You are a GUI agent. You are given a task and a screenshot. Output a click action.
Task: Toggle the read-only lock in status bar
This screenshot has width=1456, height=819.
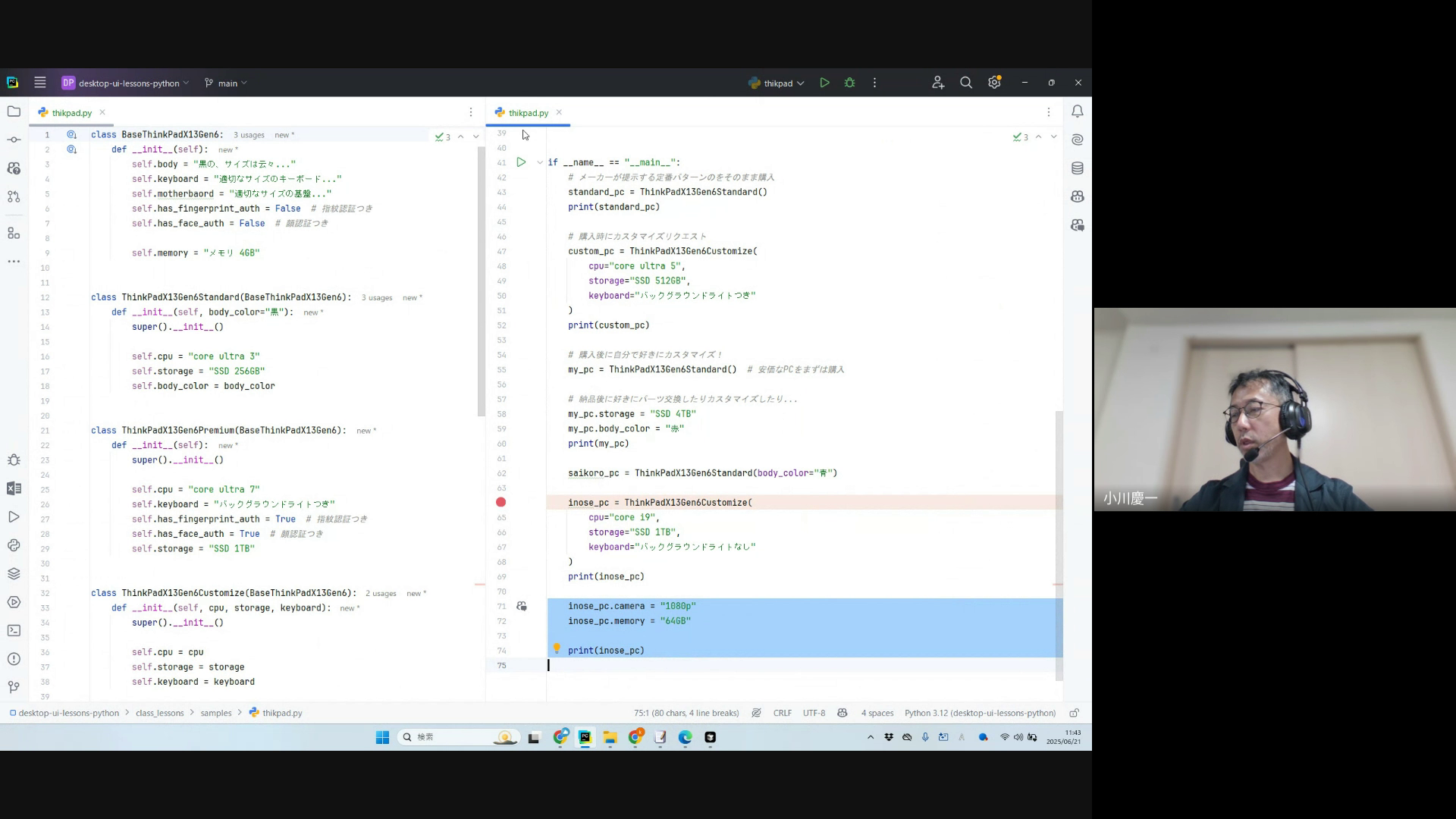[1074, 713]
